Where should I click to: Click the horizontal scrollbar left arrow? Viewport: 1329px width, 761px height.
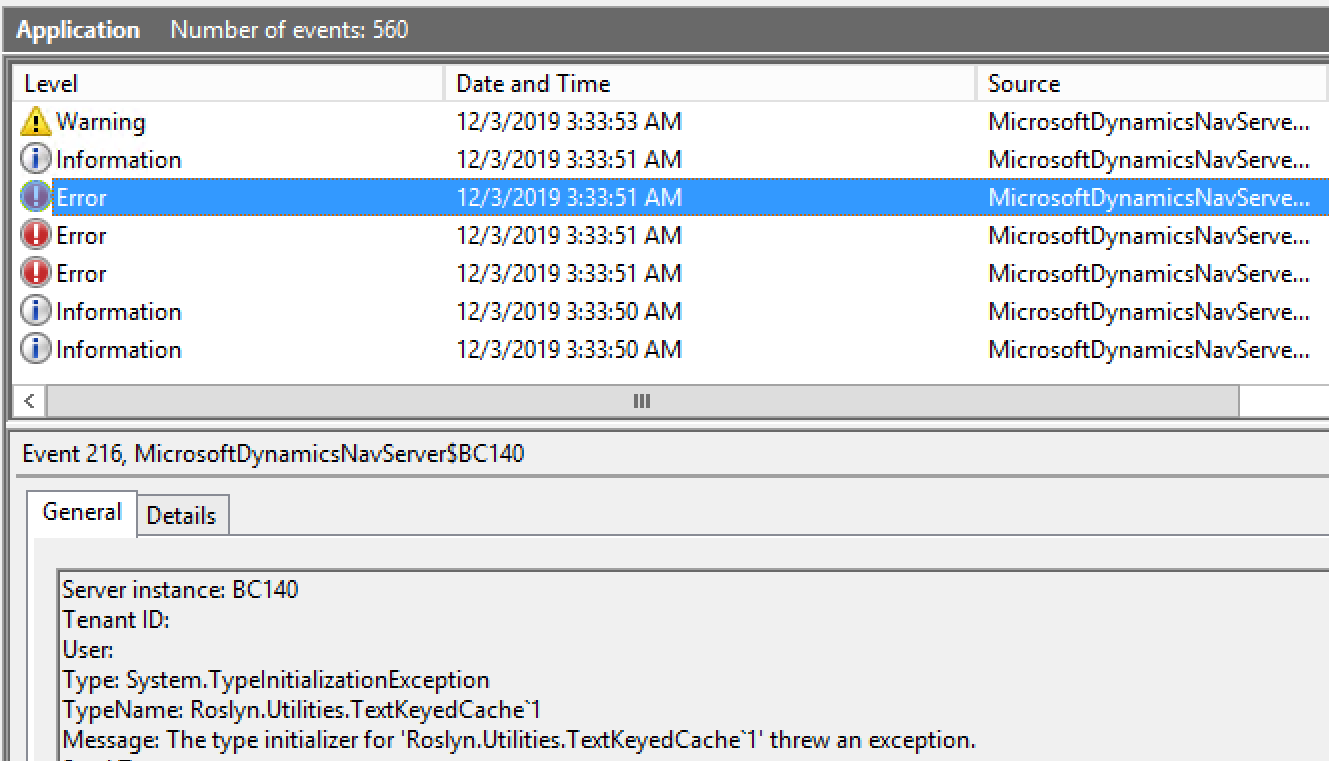tap(30, 401)
